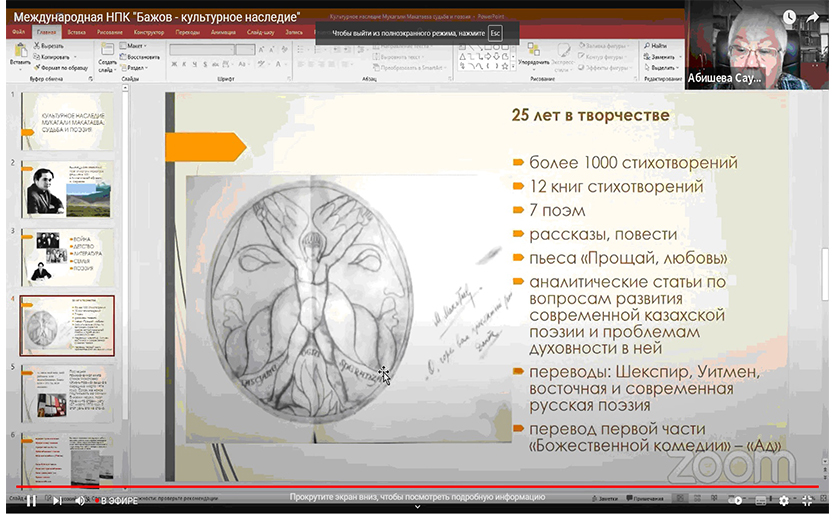833x525 pixels.
Task: Expand the Select (Выделить) dropdown
Action: pos(660,68)
